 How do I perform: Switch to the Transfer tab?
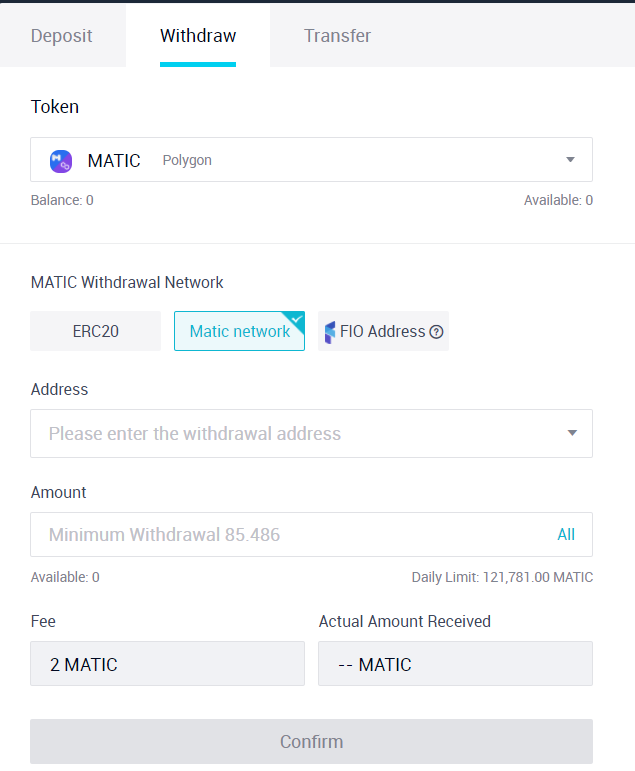[337, 35]
